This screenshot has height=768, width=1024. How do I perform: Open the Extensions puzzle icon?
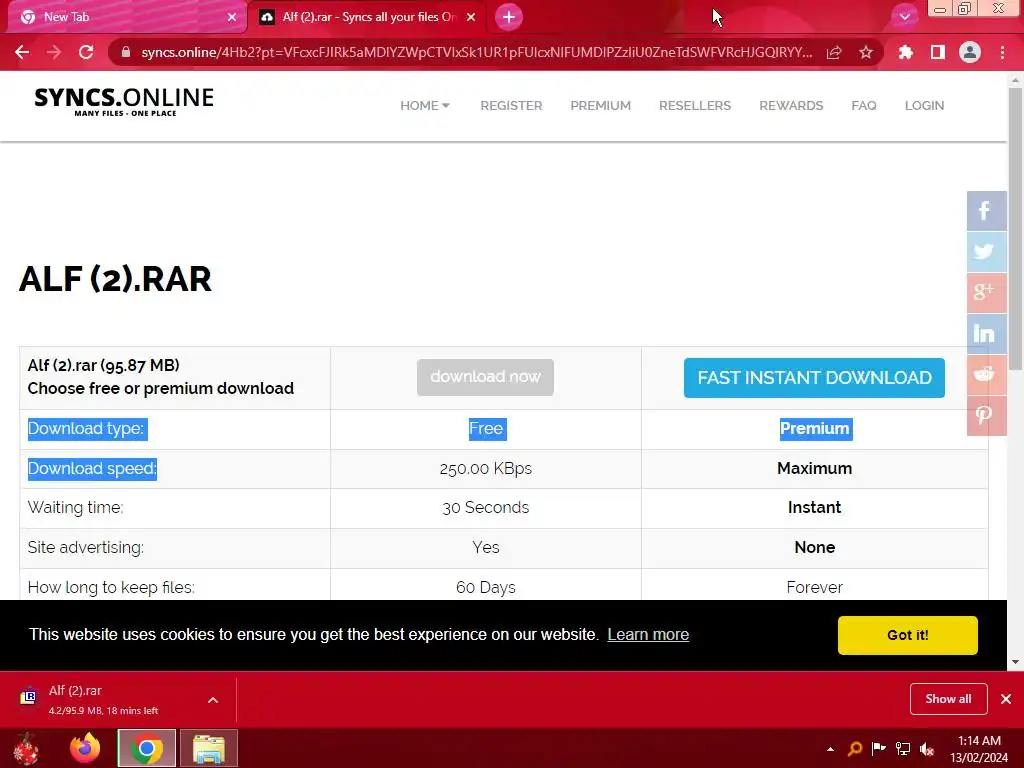[906, 52]
